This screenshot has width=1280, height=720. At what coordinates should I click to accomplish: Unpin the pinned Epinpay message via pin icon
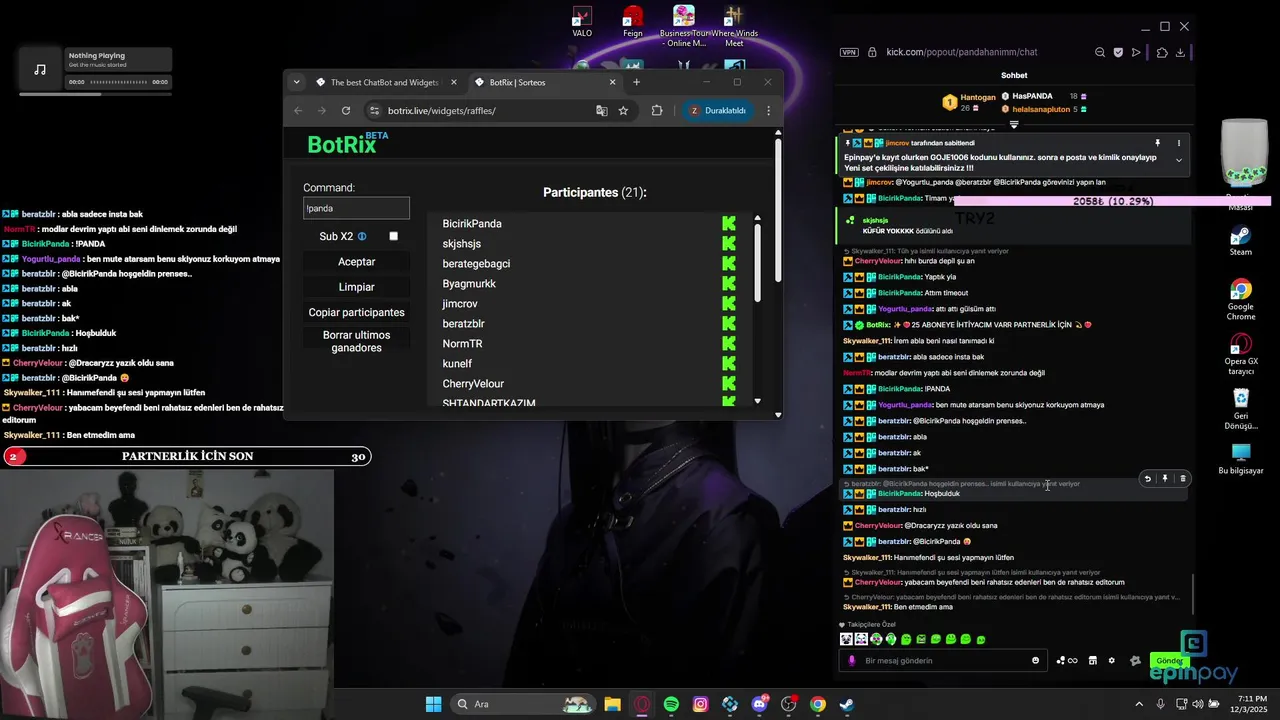click(1158, 143)
